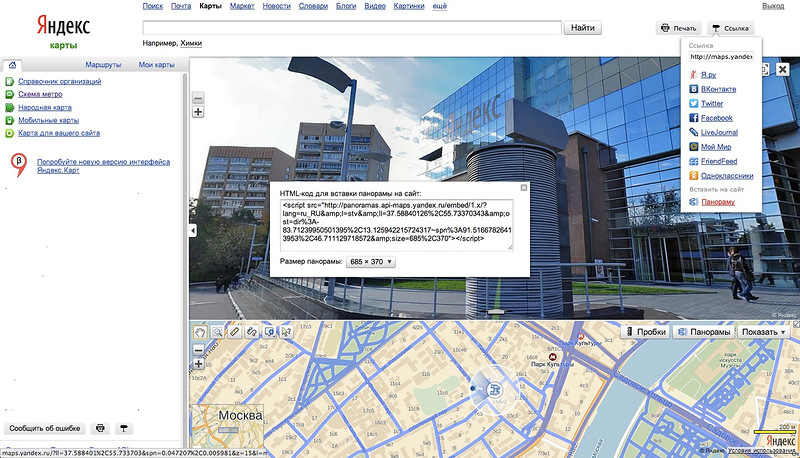Image resolution: width=800 pixels, height=458 pixels.
Task: Click the Схема метро icon
Action: (x=9, y=94)
